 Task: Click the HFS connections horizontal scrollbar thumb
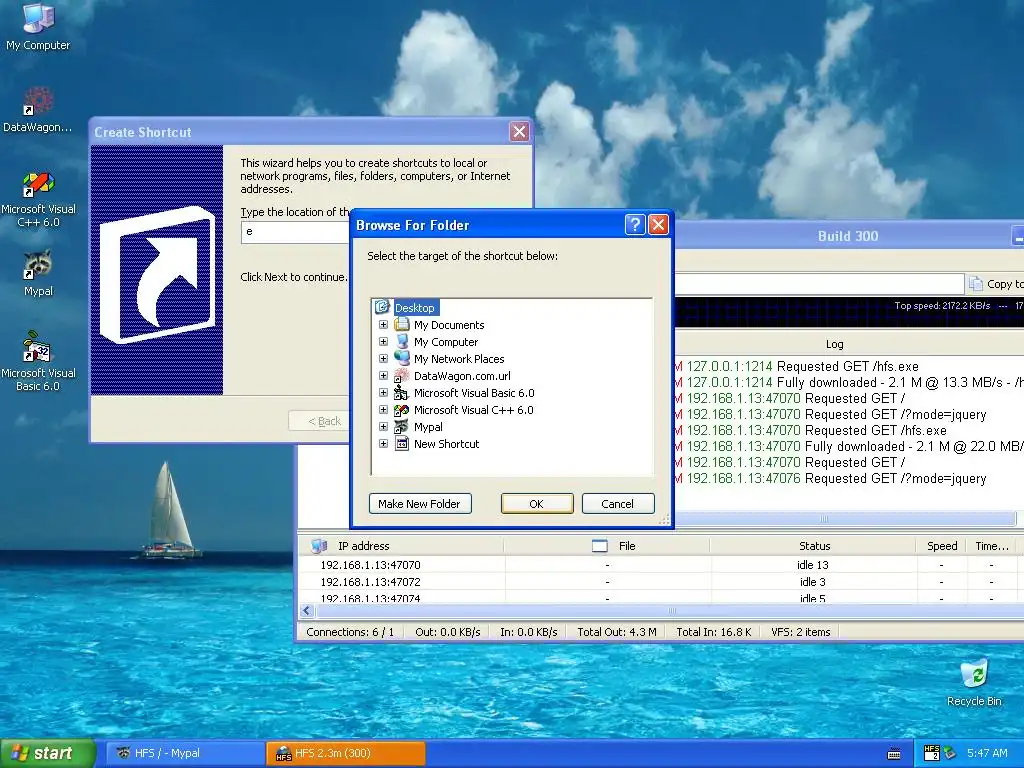tap(669, 611)
